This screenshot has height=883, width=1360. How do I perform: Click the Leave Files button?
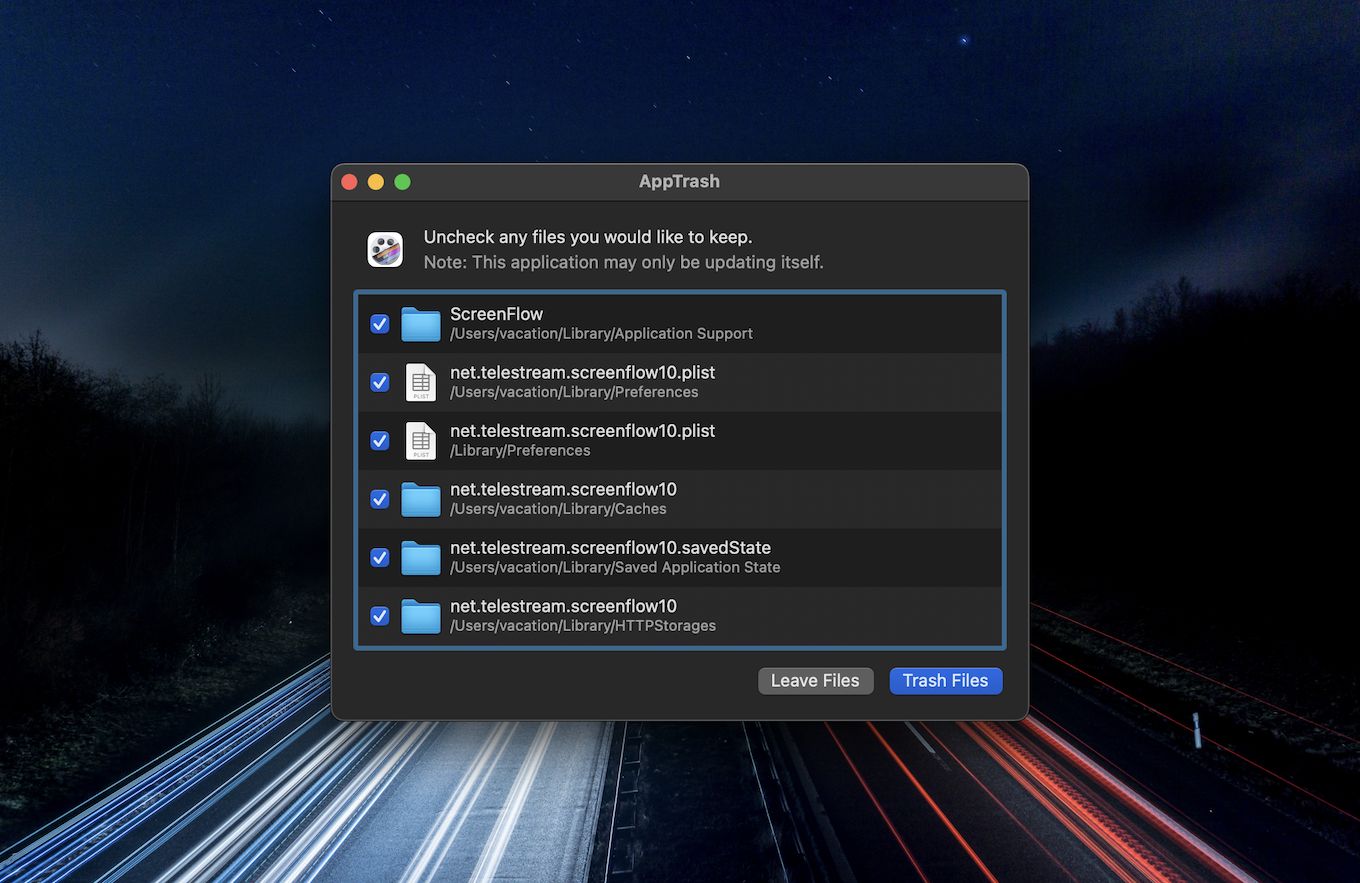point(815,681)
